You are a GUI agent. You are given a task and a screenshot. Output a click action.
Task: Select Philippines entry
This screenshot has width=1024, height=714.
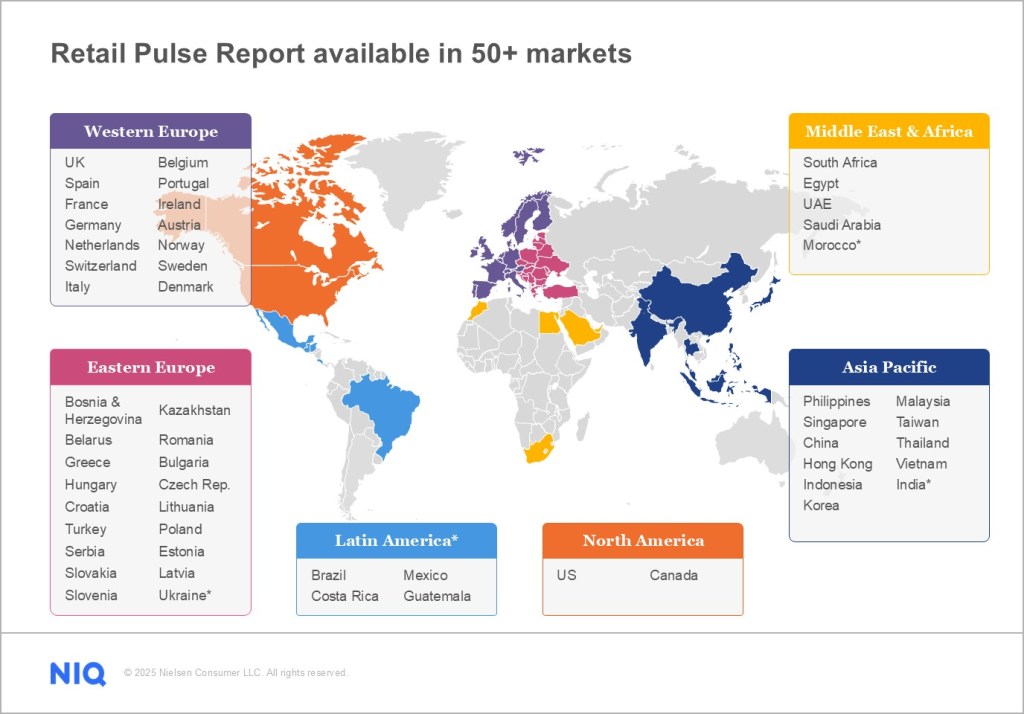click(837, 402)
